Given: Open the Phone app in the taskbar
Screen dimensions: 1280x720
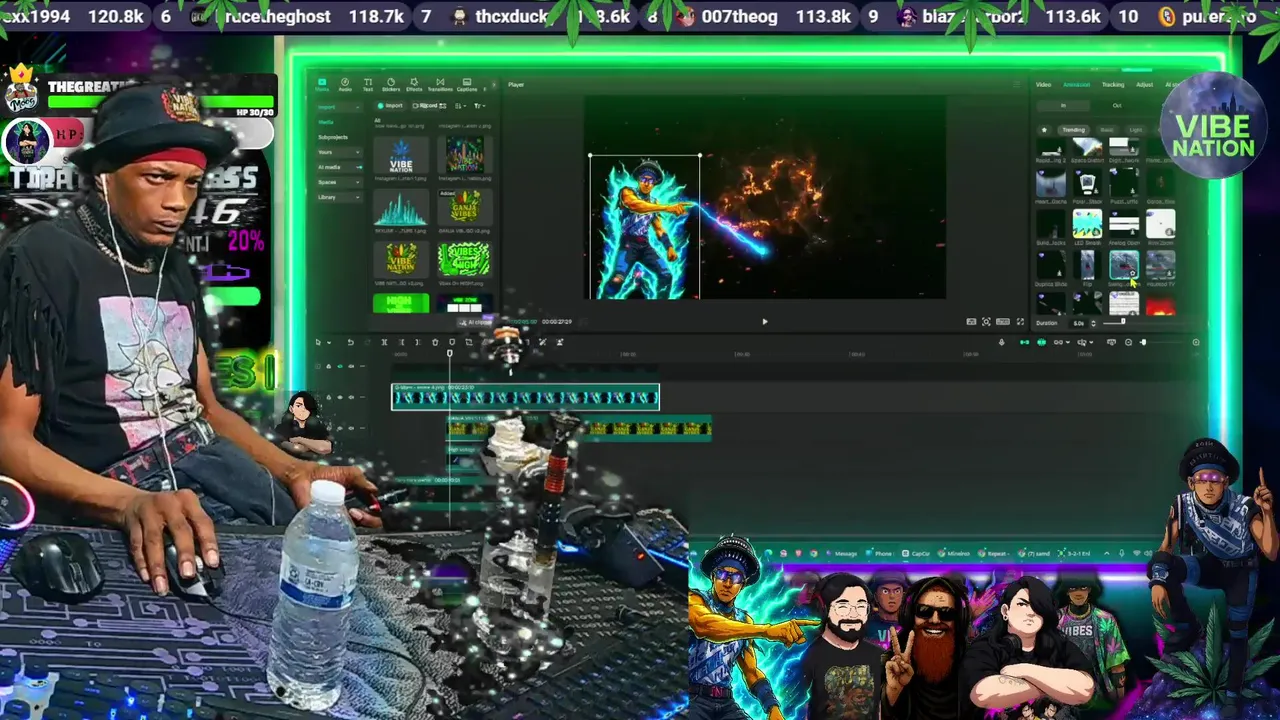Looking at the screenshot, I should 879,553.
